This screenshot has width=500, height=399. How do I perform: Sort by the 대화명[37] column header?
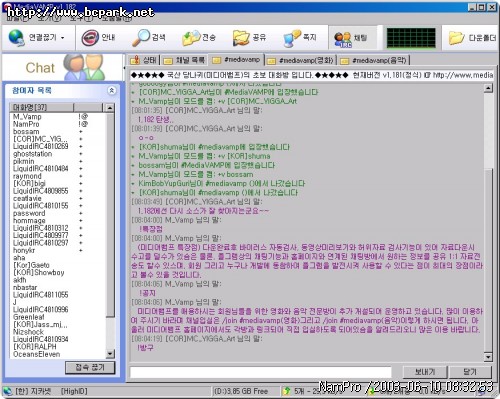pyautogui.click(x=41, y=107)
